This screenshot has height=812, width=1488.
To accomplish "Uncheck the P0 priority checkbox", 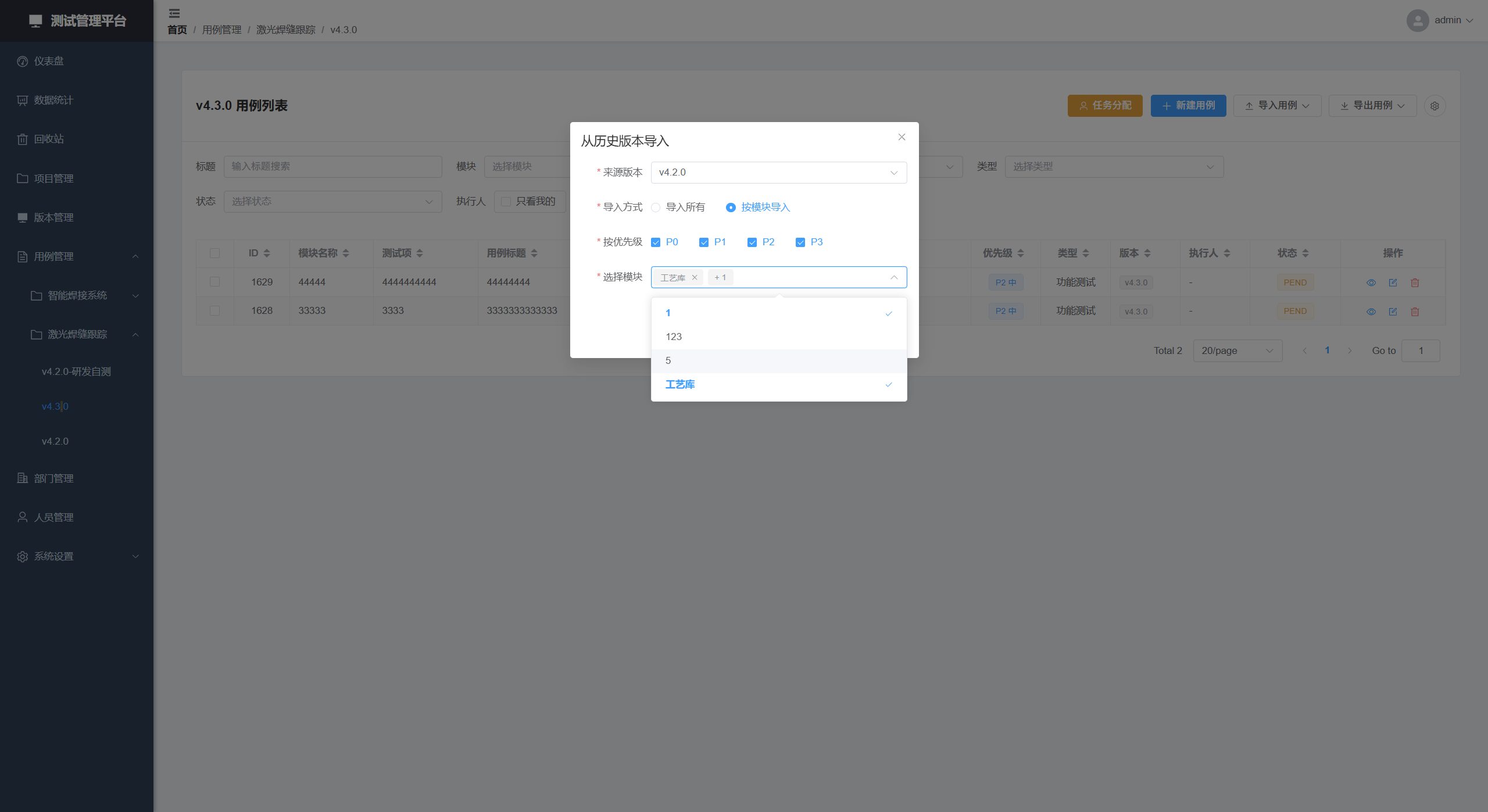I will [x=656, y=242].
